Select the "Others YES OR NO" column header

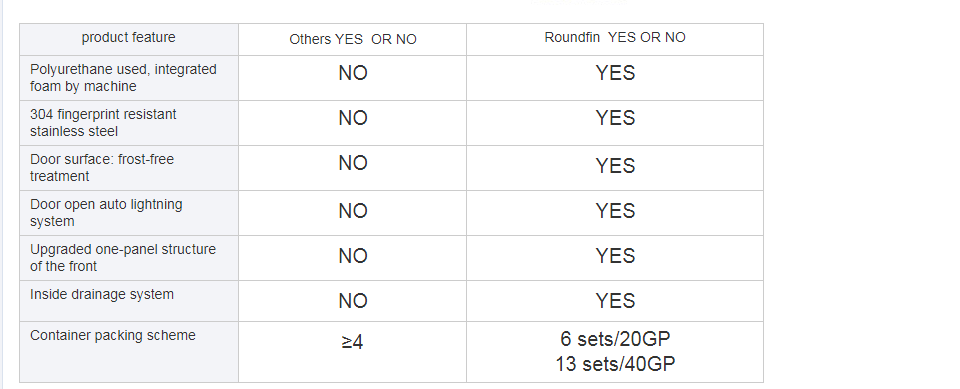353,39
